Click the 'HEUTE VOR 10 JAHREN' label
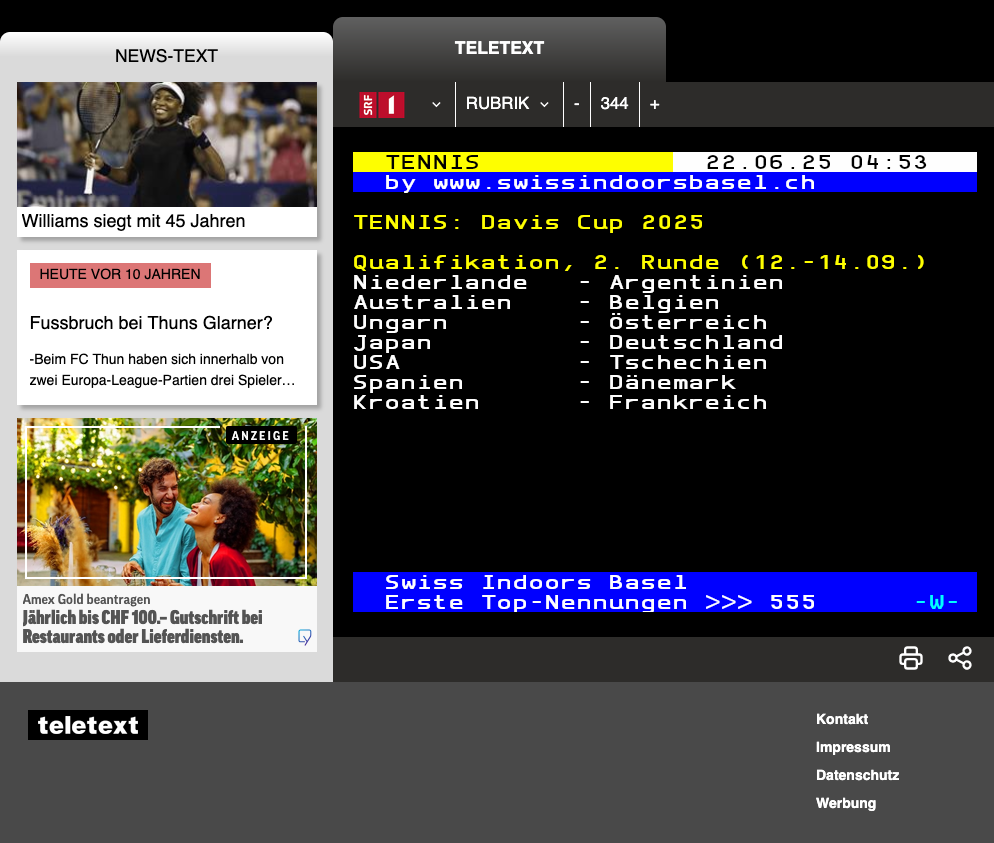The image size is (994, 843). [x=120, y=274]
